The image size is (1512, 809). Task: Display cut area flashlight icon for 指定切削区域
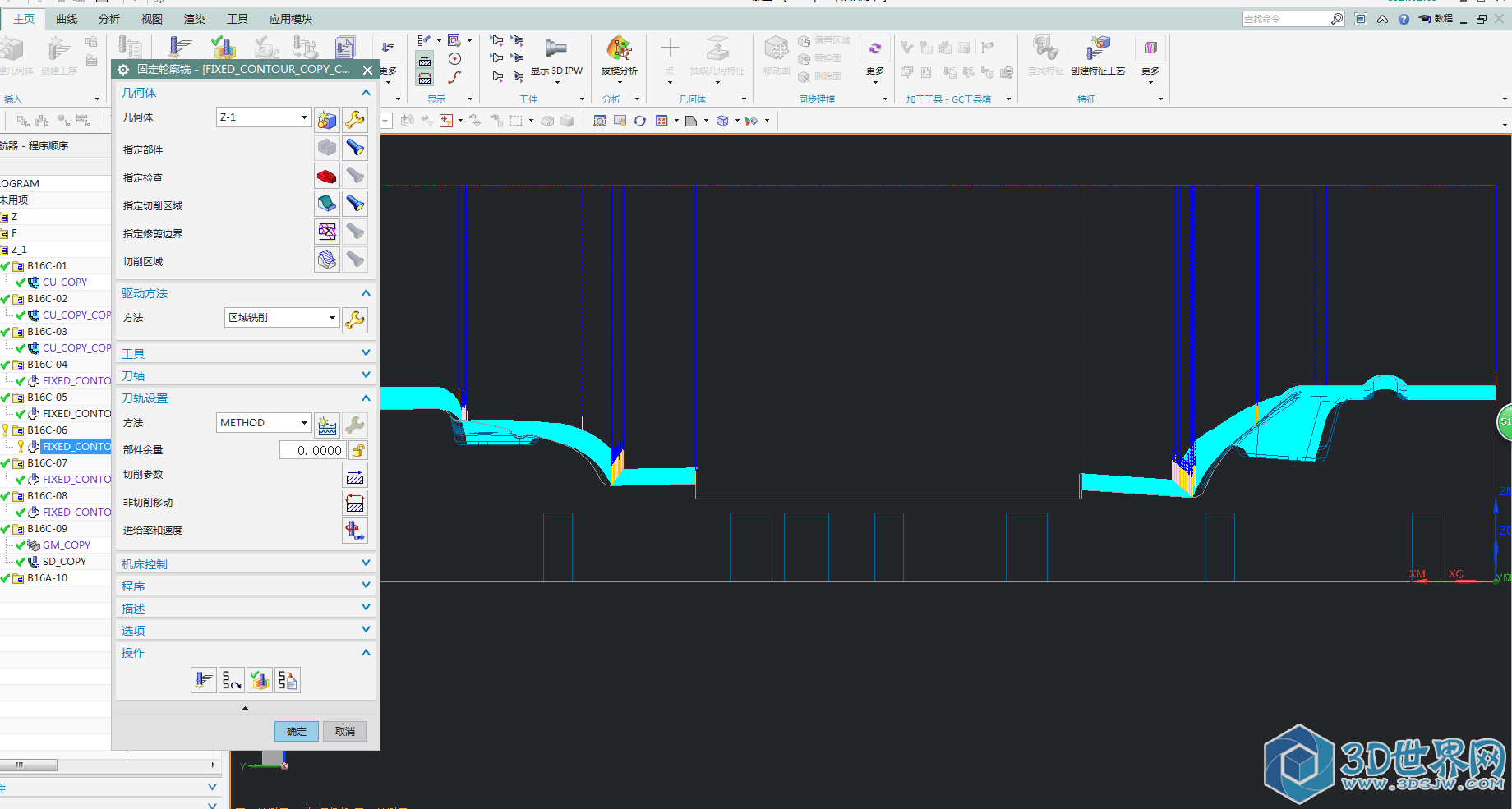tap(355, 204)
